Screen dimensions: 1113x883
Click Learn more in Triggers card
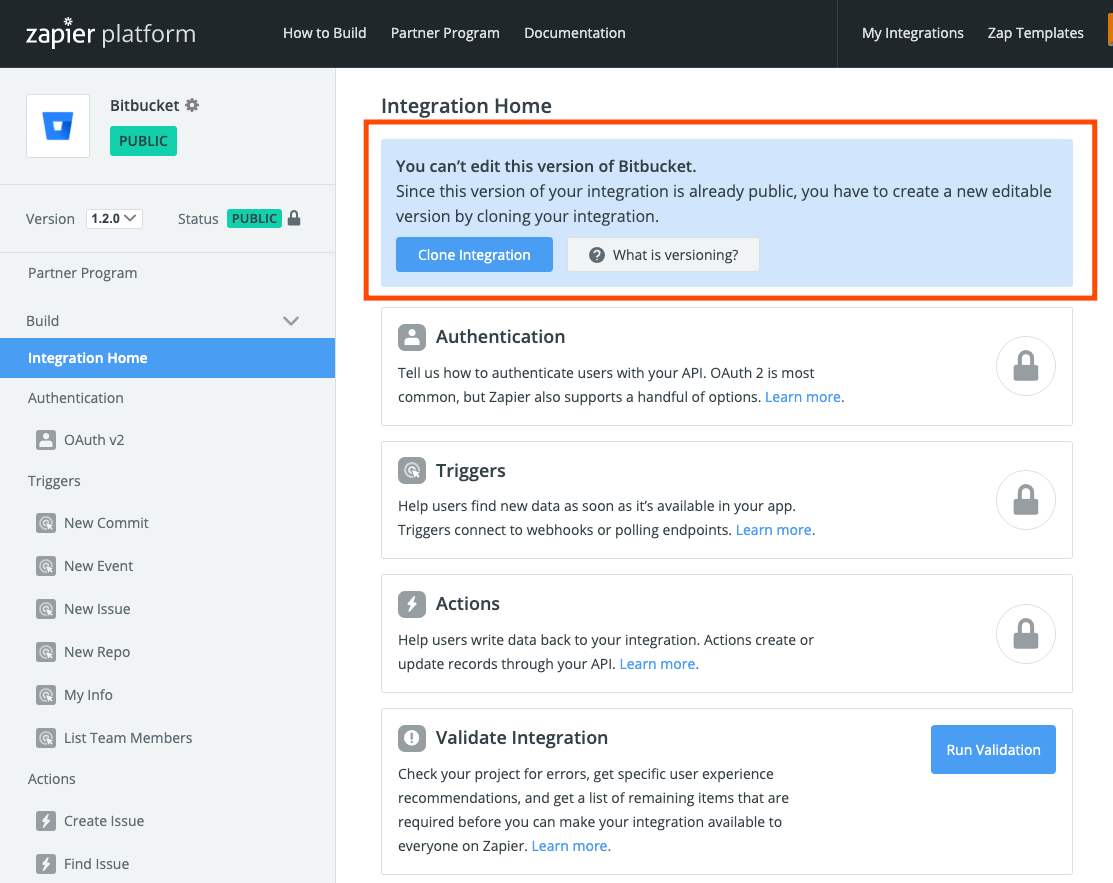tap(774, 530)
